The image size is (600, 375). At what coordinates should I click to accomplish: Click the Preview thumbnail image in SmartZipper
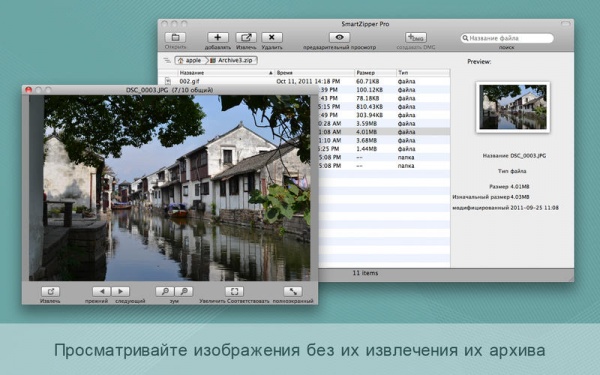click(513, 107)
